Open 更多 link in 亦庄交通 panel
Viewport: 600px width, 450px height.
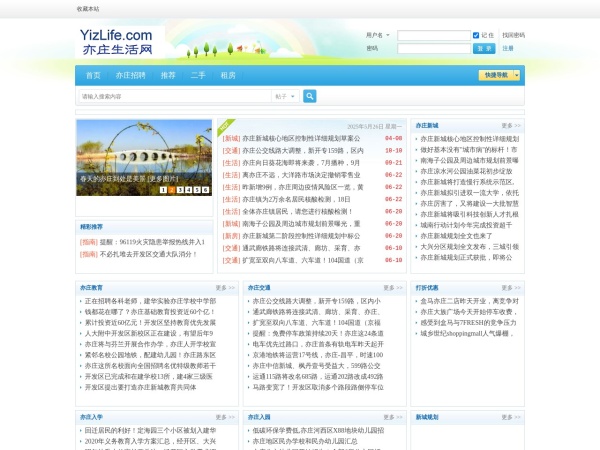(x=393, y=288)
